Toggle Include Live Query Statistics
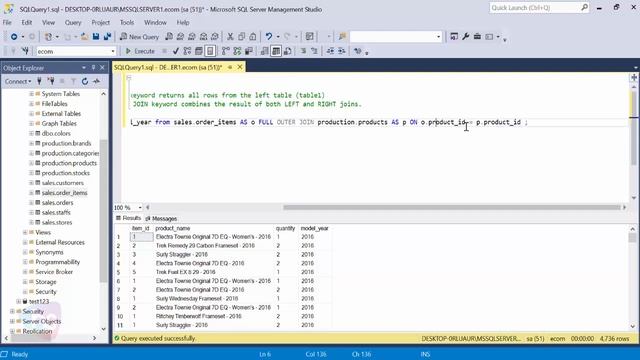Viewport: 640px width, 360px height. (237, 51)
